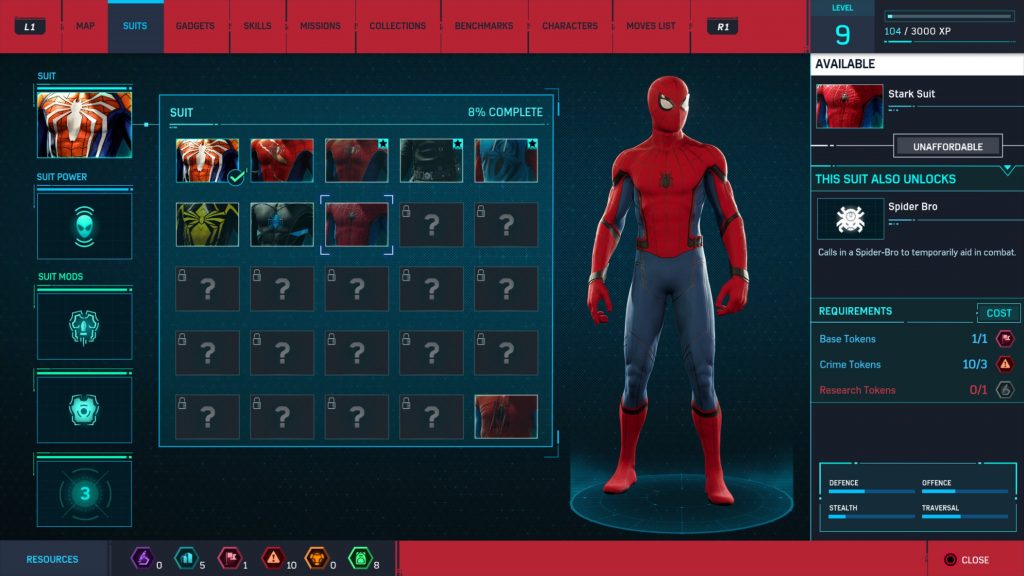The image size is (1024, 576).
Task: Open the first Suit Mods slot icon
Action: tap(84, 327)
